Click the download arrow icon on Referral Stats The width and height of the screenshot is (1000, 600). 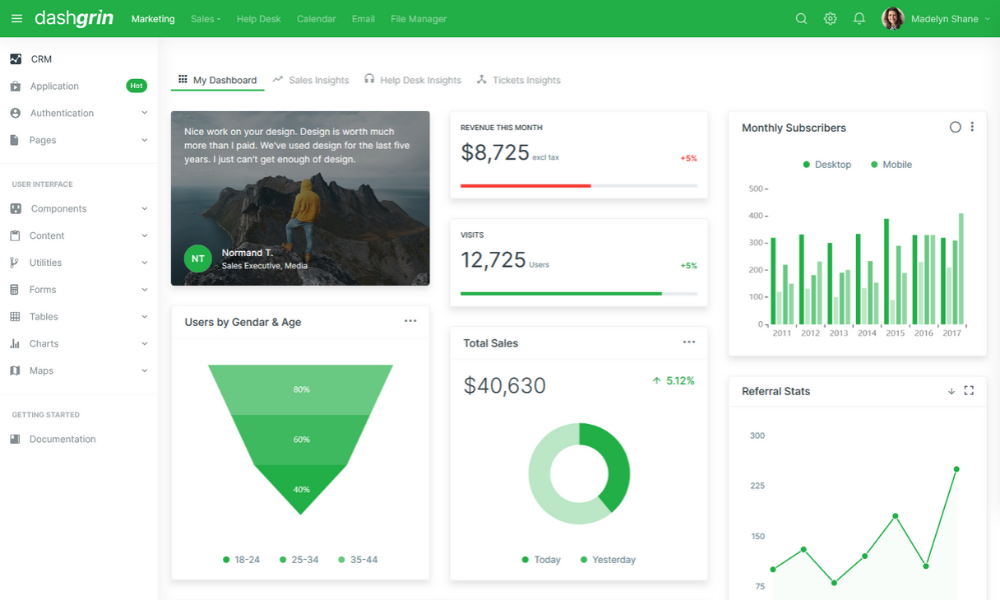click(951, 391)
